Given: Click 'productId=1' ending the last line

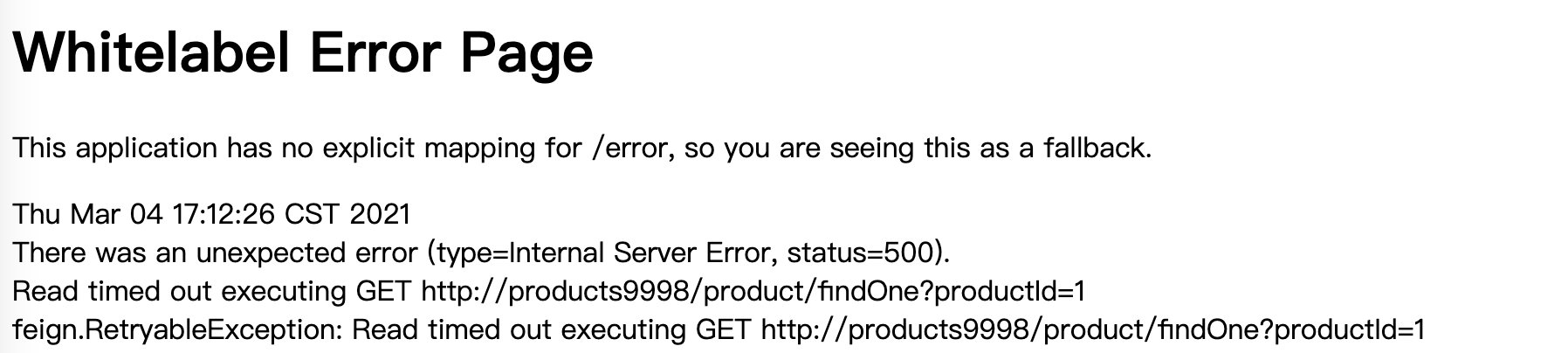Looking at the screenshot, I should 1349,330.
